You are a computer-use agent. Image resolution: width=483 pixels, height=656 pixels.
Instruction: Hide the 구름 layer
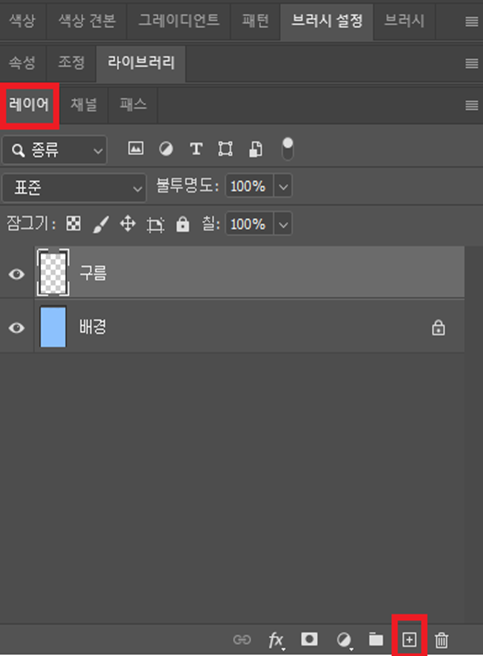point(17,274)
